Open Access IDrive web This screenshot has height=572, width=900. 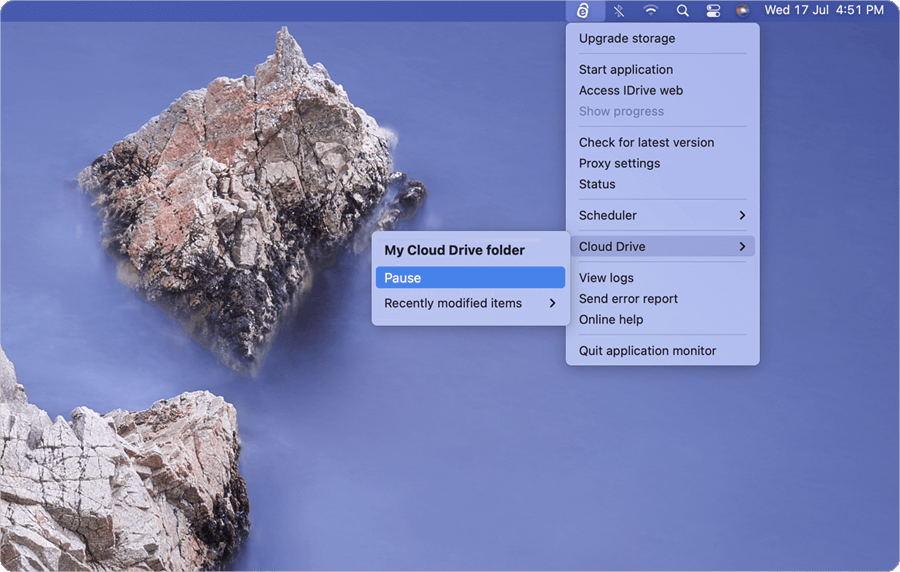click(x=662, y=90)
